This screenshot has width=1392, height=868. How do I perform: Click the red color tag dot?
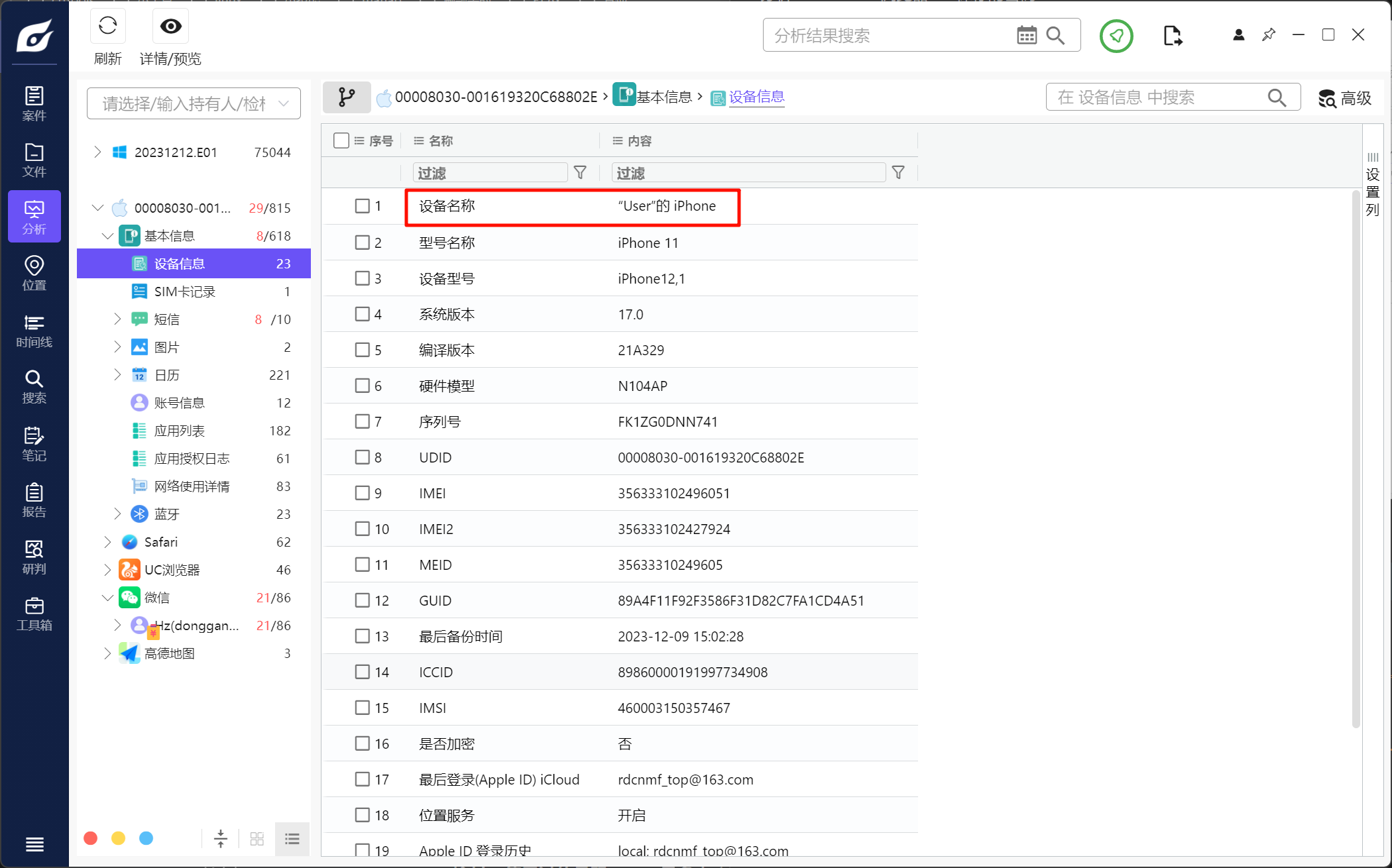click(x=91, y=838)
